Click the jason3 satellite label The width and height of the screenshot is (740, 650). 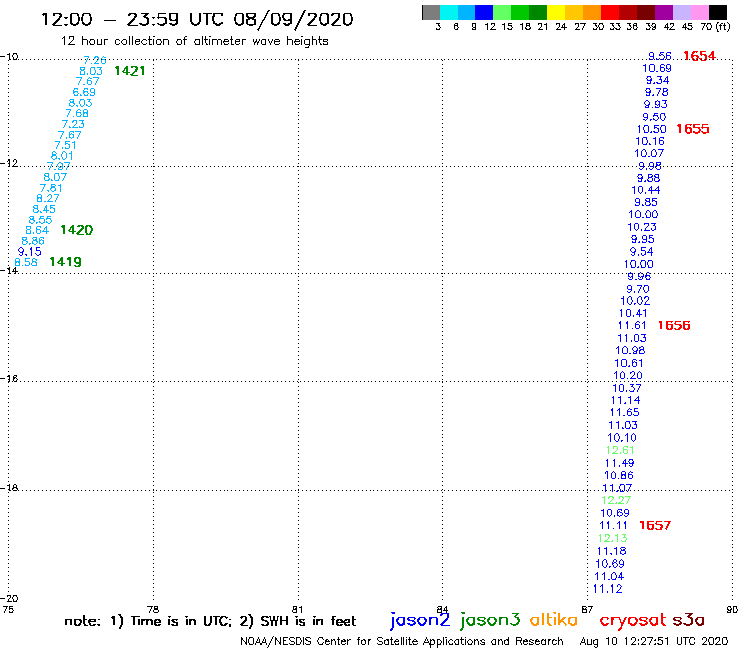pos(490,620)
